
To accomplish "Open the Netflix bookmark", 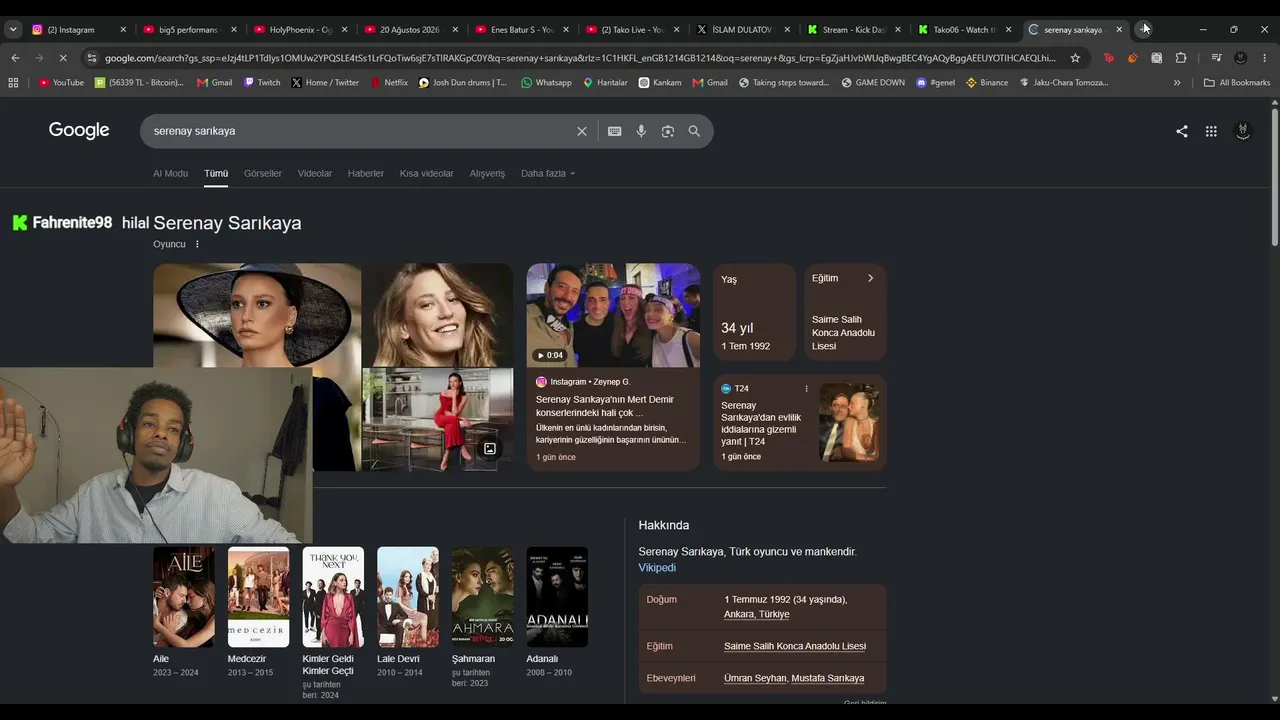I will 389,82.
